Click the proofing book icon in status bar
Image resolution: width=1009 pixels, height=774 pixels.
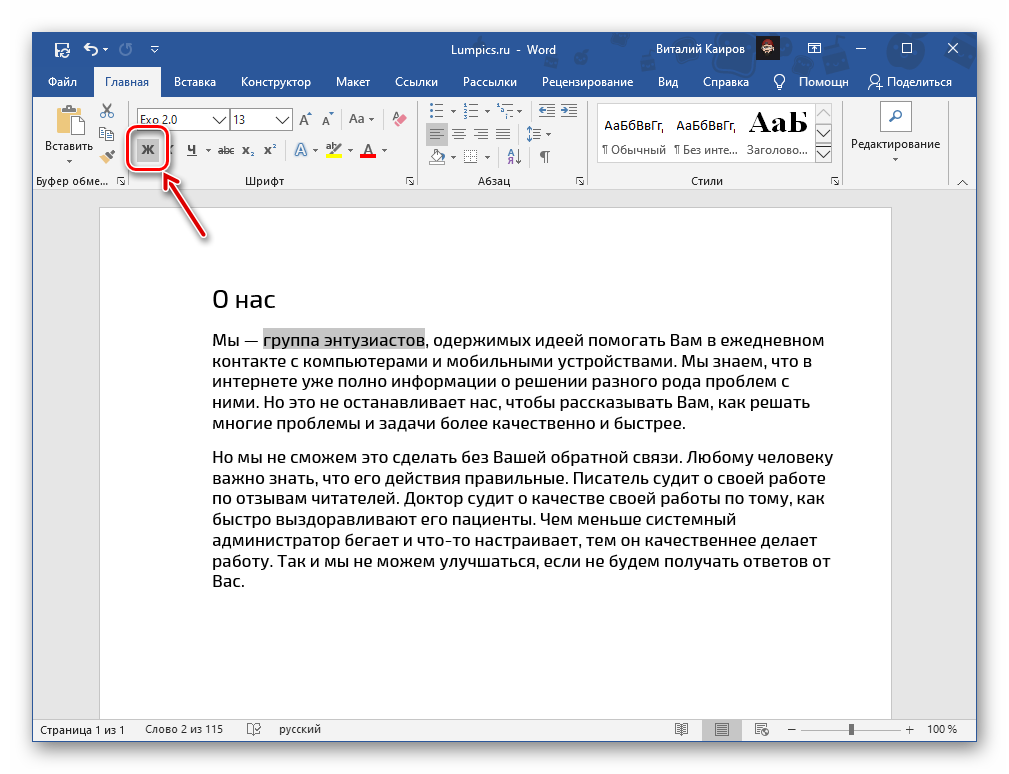[254, 729]
